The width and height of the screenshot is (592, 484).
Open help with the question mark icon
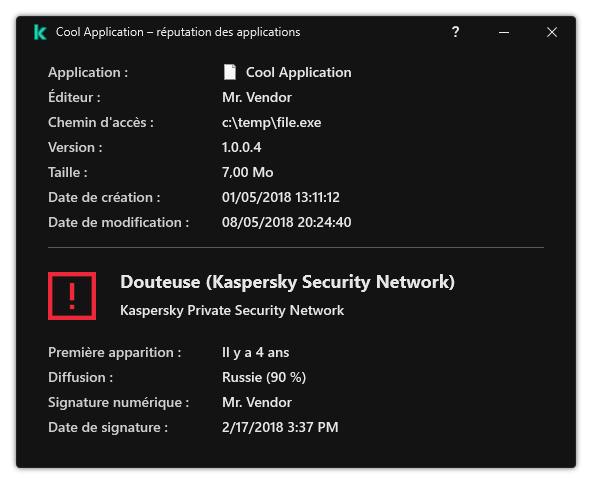click(x=456, y=32)
